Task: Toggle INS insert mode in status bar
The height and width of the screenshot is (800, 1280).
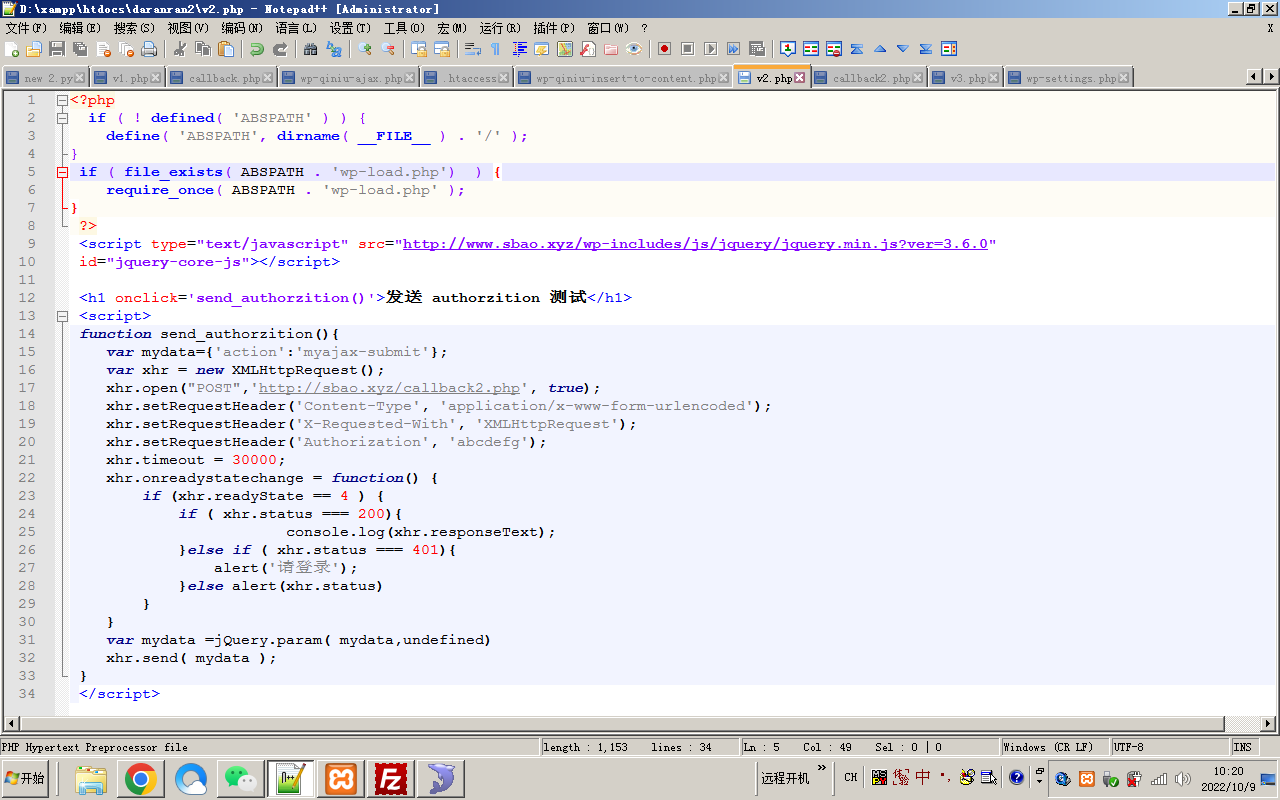Action: coord(1242,747)
